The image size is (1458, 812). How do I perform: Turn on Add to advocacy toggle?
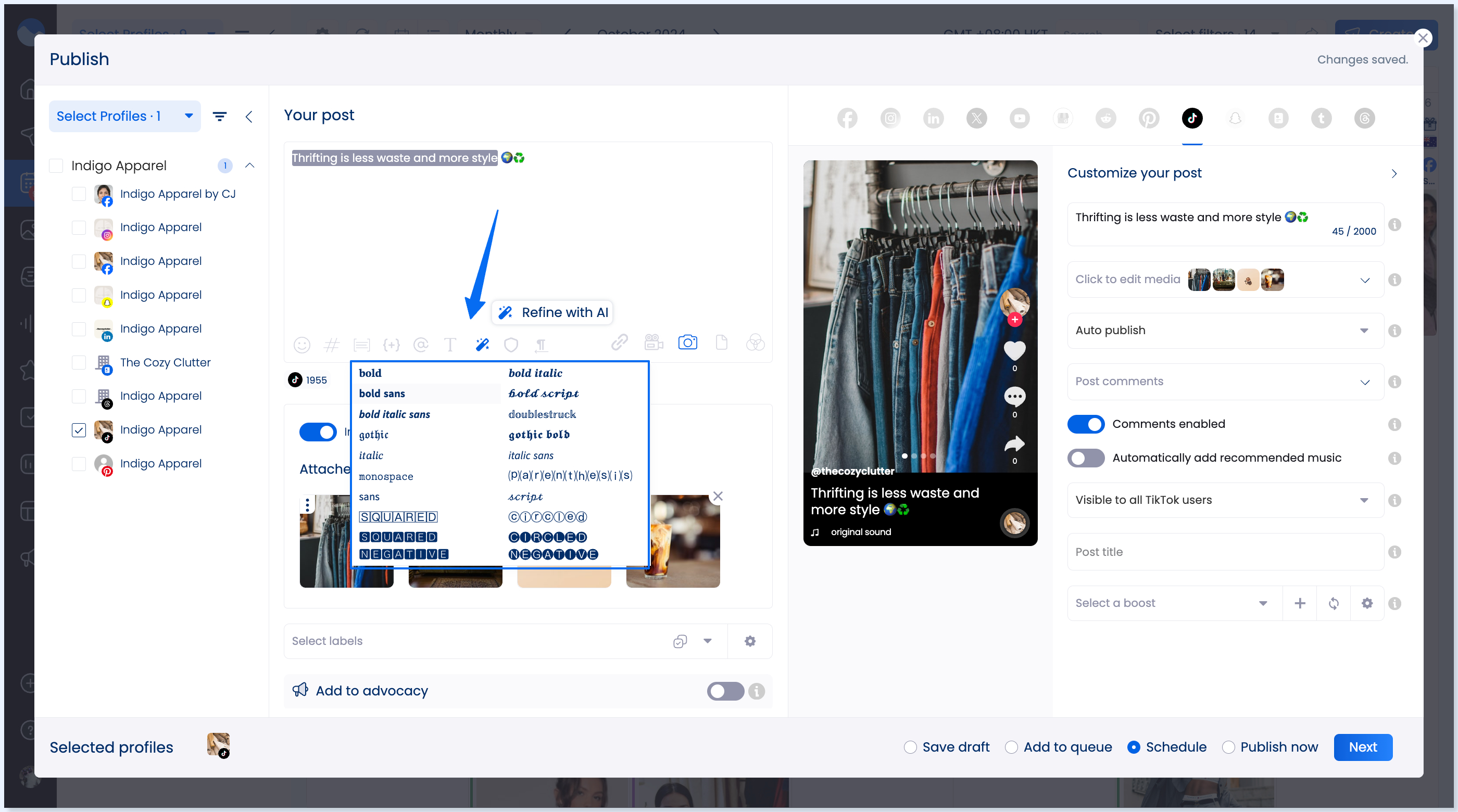(725, 691)
